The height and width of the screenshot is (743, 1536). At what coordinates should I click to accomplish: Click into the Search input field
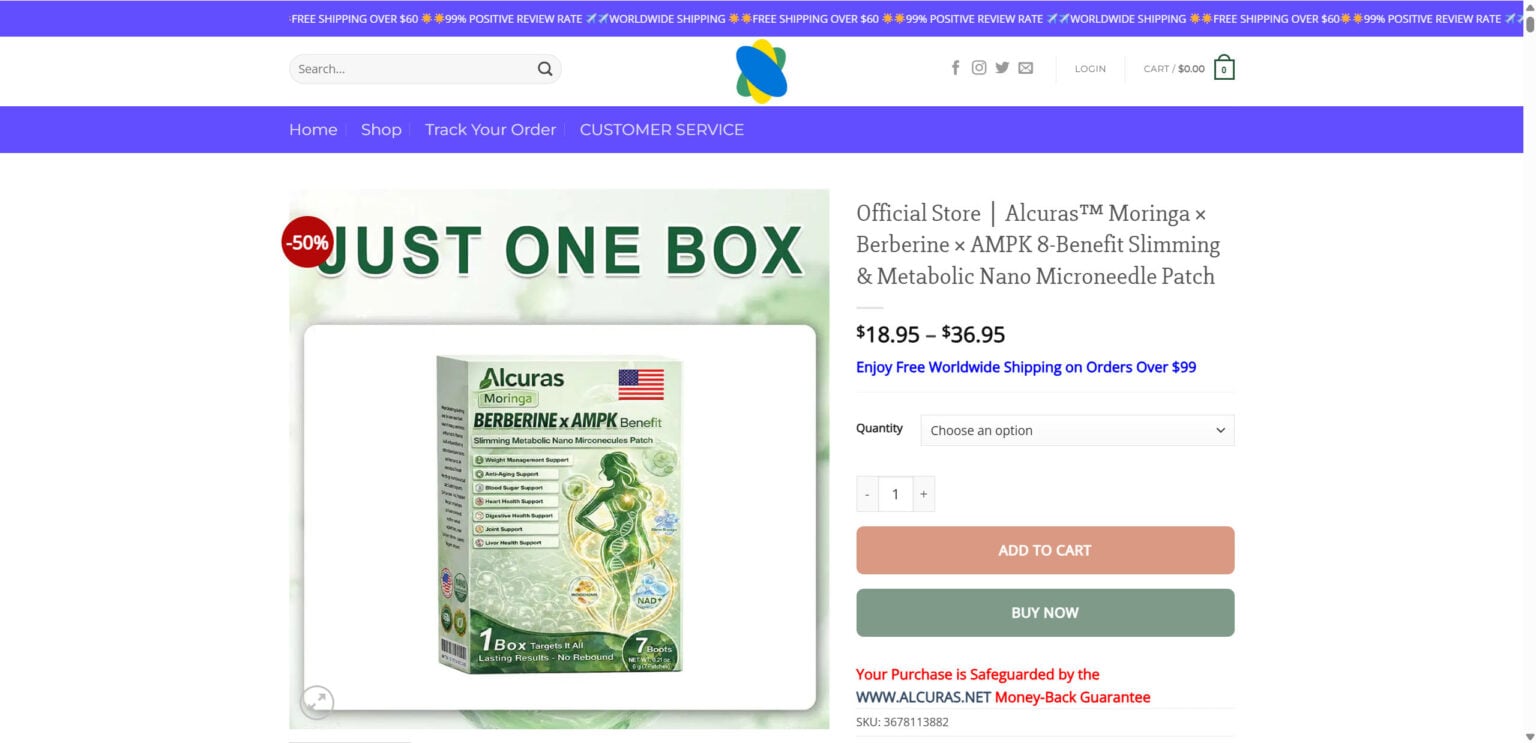click(412, 69)
